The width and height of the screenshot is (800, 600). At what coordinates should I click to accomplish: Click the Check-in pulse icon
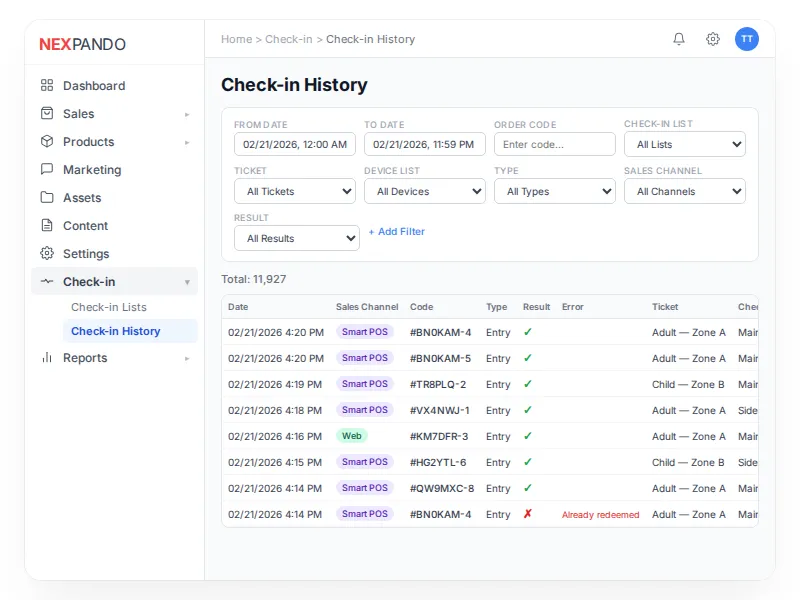[47, 281]
